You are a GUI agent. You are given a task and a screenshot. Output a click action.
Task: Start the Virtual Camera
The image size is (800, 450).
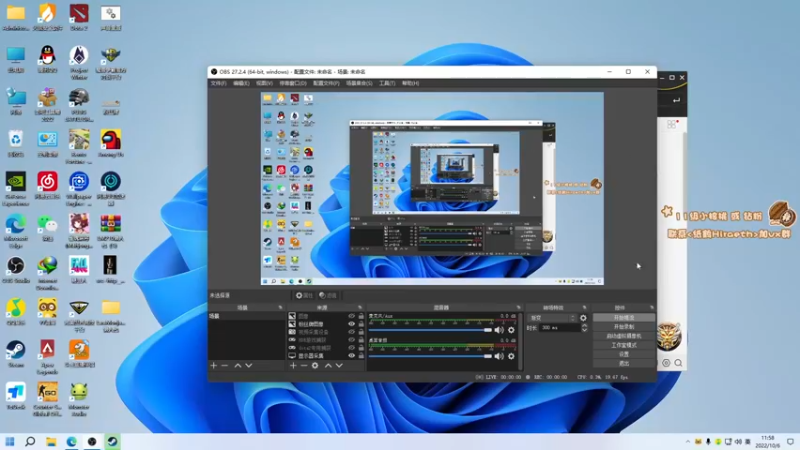624,336
